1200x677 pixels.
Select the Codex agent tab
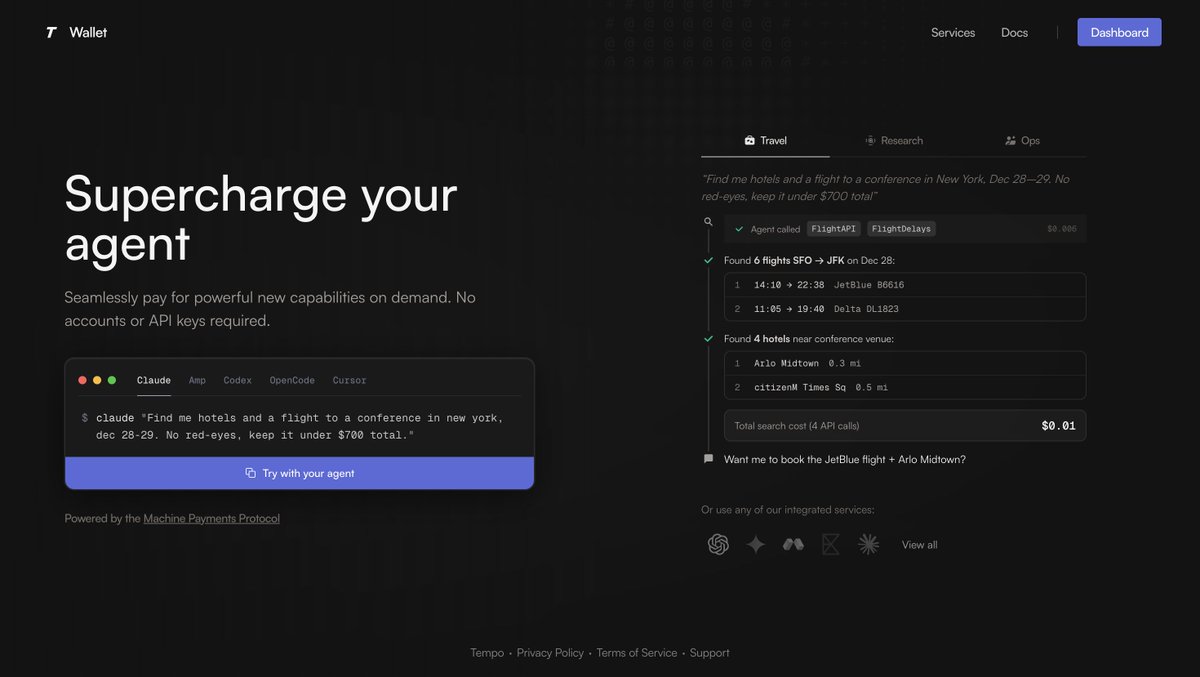coord(238,380)
